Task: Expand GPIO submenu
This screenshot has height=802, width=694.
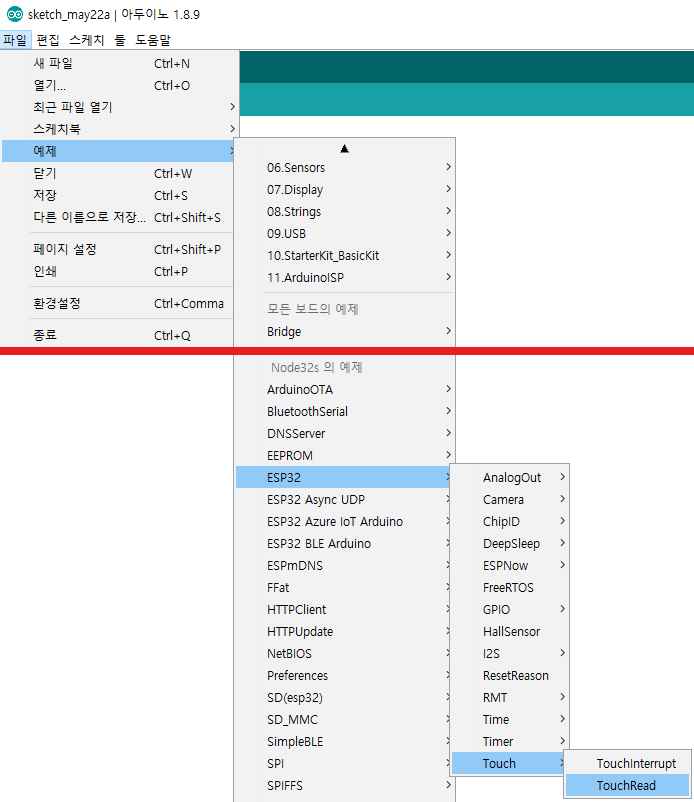Action: pos(509,610)
